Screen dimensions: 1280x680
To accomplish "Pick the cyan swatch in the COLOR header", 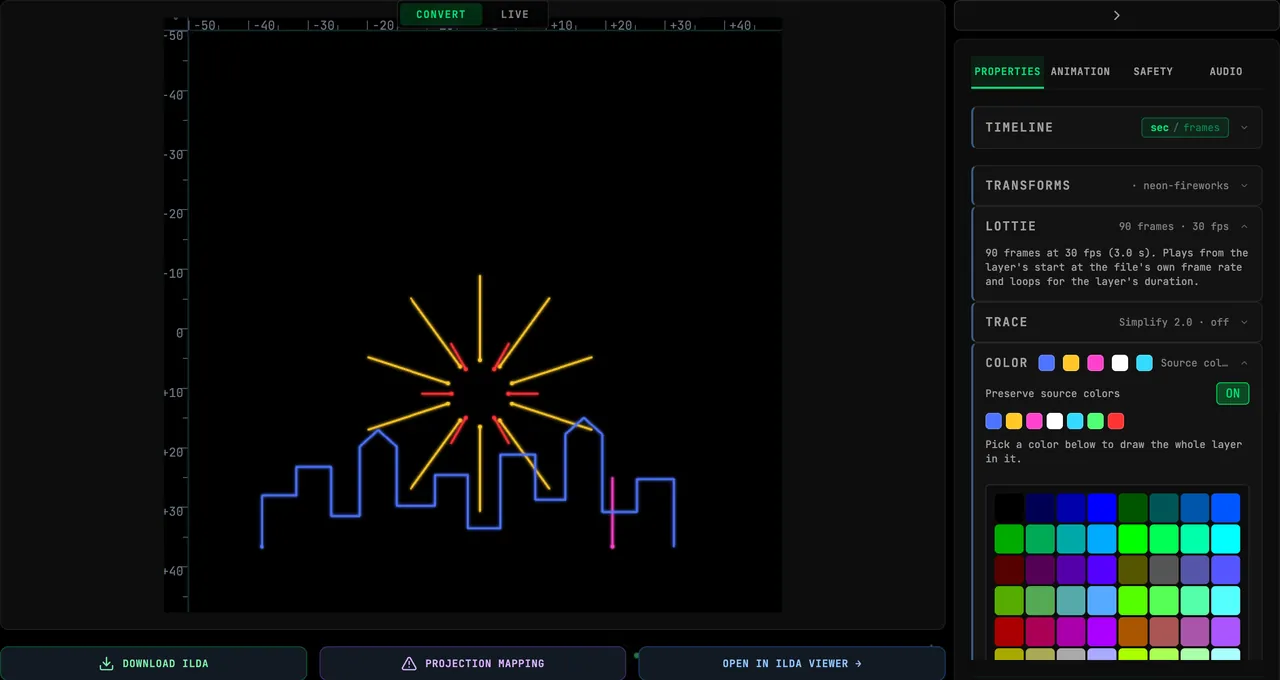I will tap(1144, 363).
